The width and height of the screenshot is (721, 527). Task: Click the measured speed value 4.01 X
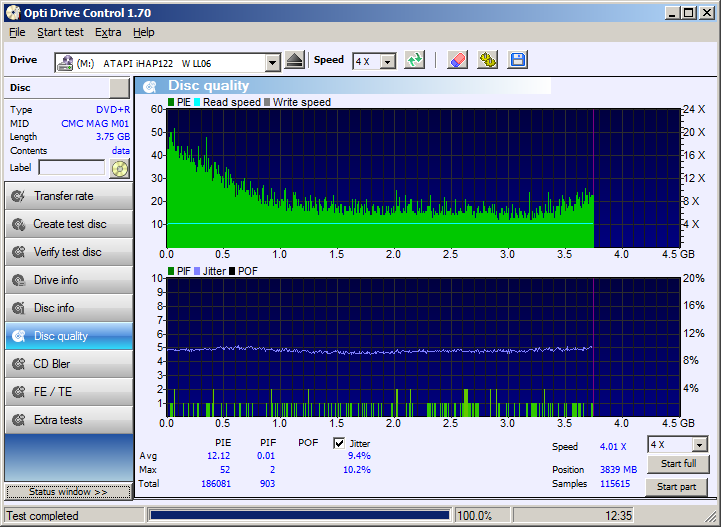pyautogui.click(x=612, y=447)
